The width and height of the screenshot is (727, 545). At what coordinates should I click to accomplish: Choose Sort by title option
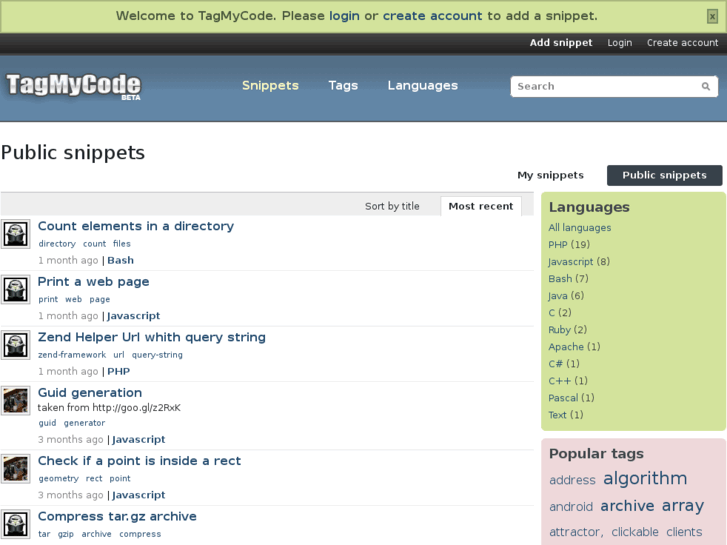(392, 206)
